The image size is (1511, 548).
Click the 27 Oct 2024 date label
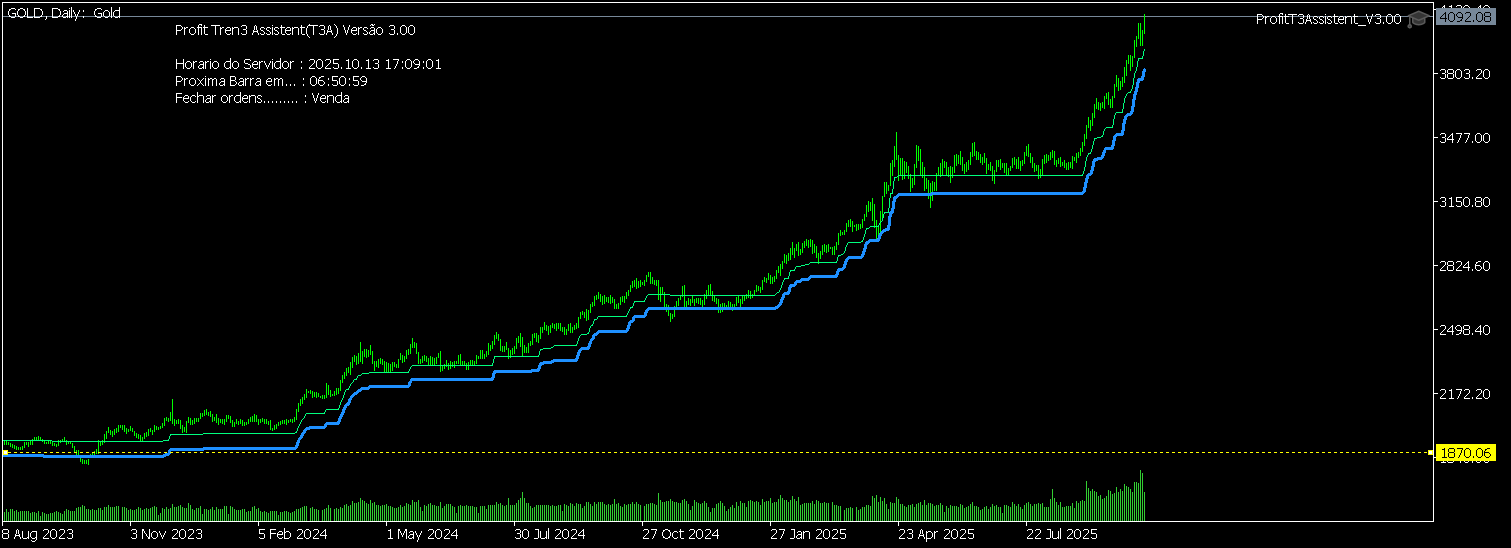[x=680, y=534]
